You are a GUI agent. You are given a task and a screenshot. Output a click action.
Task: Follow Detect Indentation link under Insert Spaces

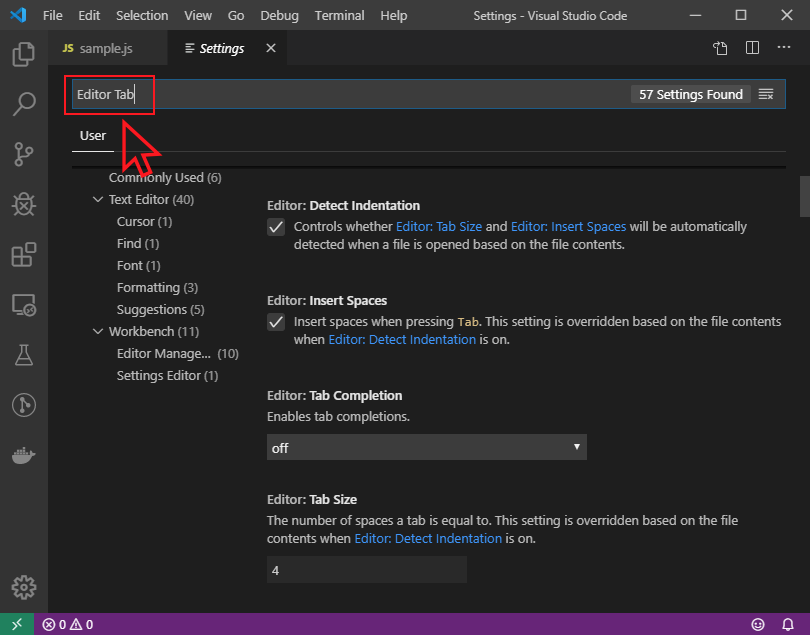tap(402, 339)
